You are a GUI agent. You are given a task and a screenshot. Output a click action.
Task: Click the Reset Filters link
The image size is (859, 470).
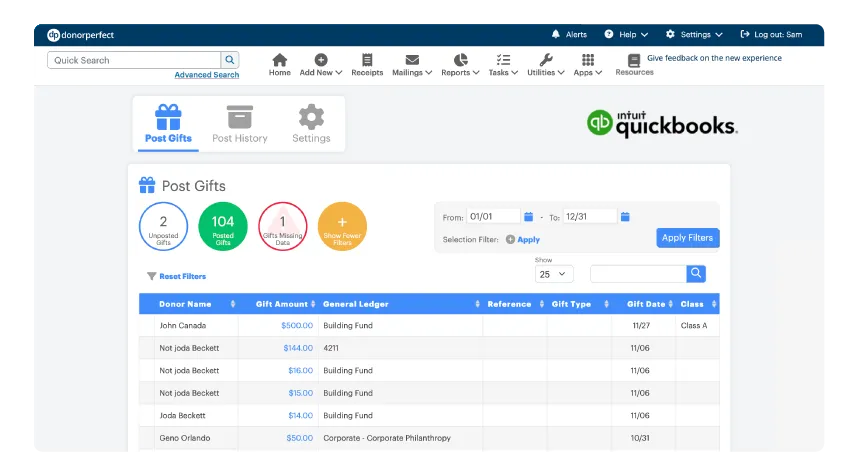pyautogui.click(x=182, y=276)
